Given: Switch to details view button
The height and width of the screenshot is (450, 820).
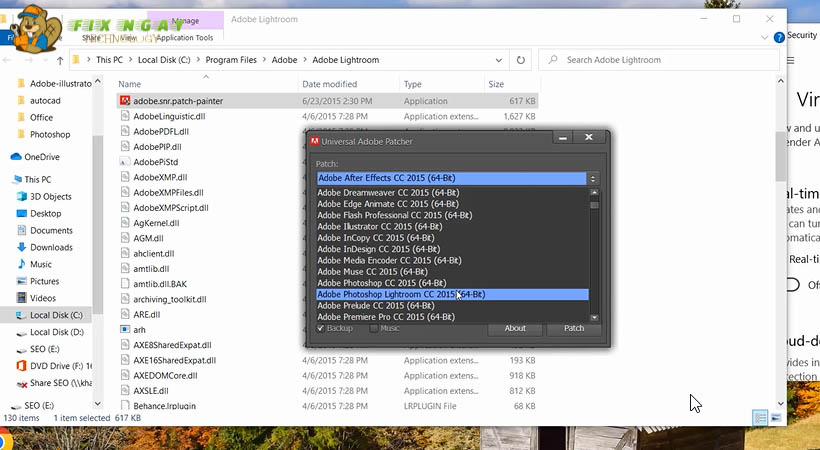Looking at the screenshot, I should coord(760,418).
